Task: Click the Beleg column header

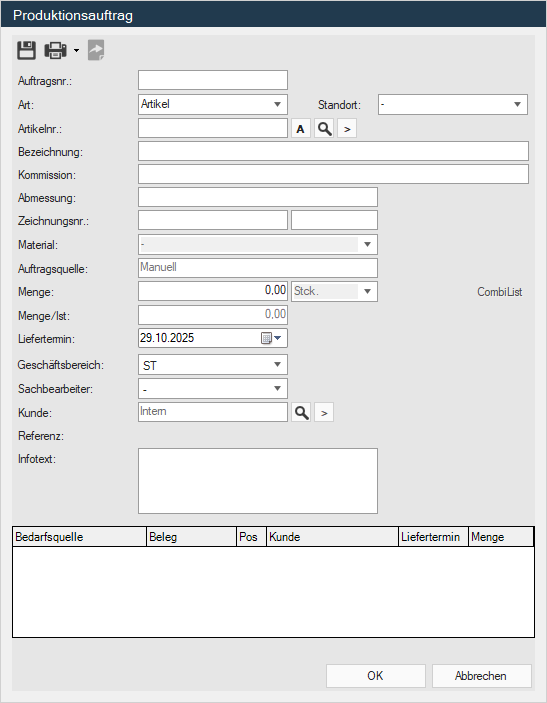Action: coord(191,537)
